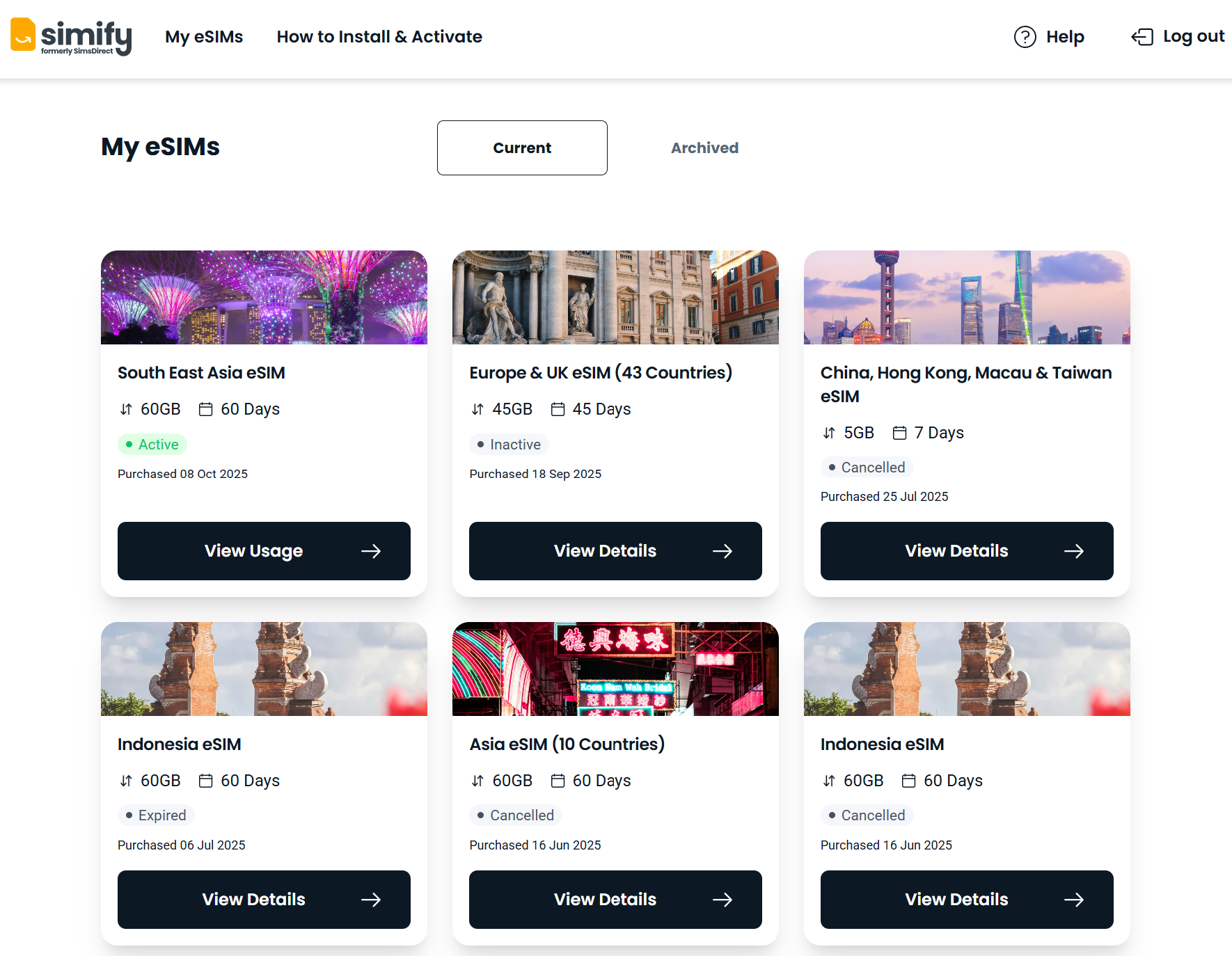The width and height of the screenshot is (1232, 956).
Task: Click the Log out door icon
Action: pyautogui.click(x=1142, y=37)
